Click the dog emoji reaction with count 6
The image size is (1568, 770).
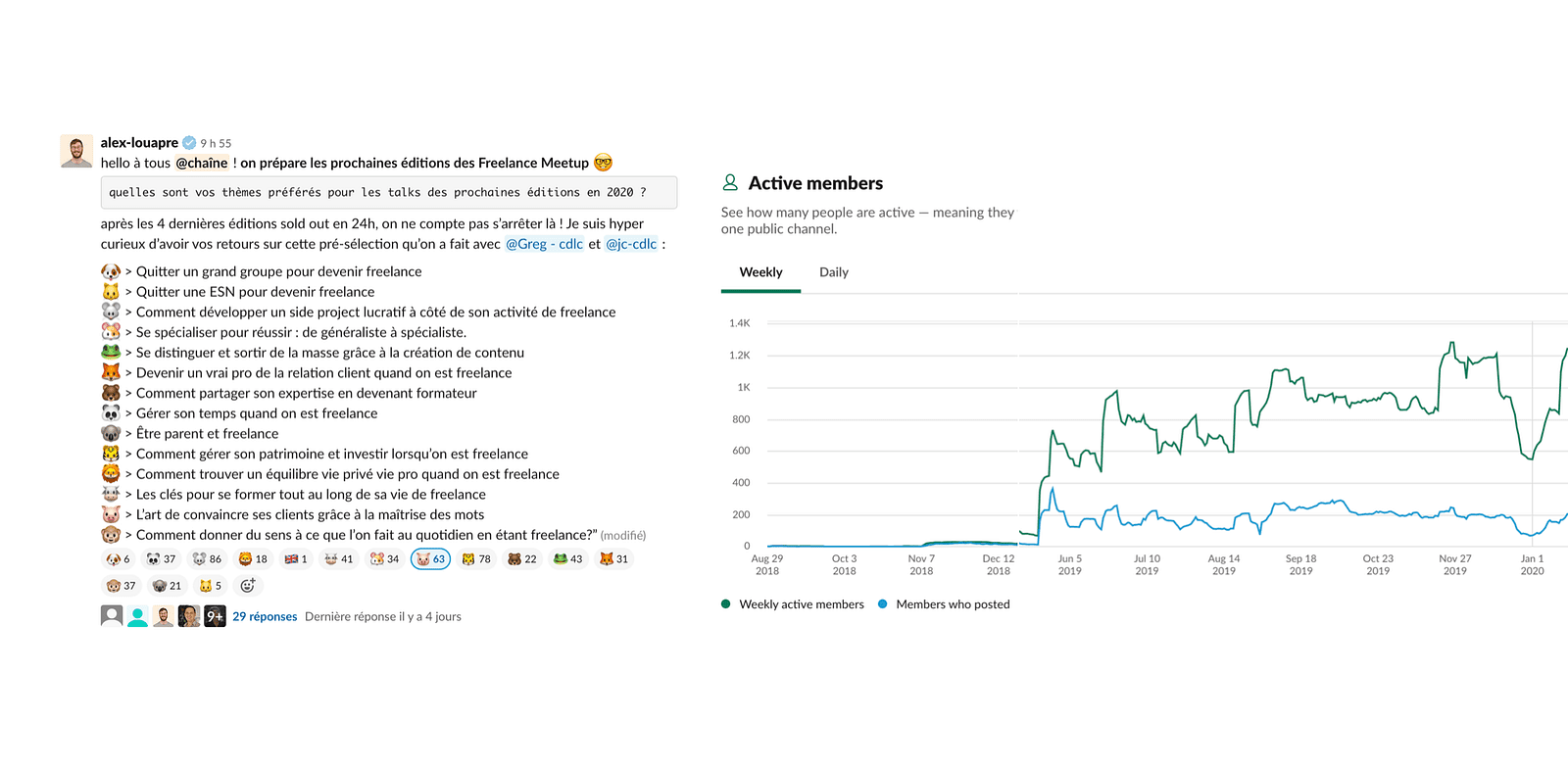[x=118, y=559]
